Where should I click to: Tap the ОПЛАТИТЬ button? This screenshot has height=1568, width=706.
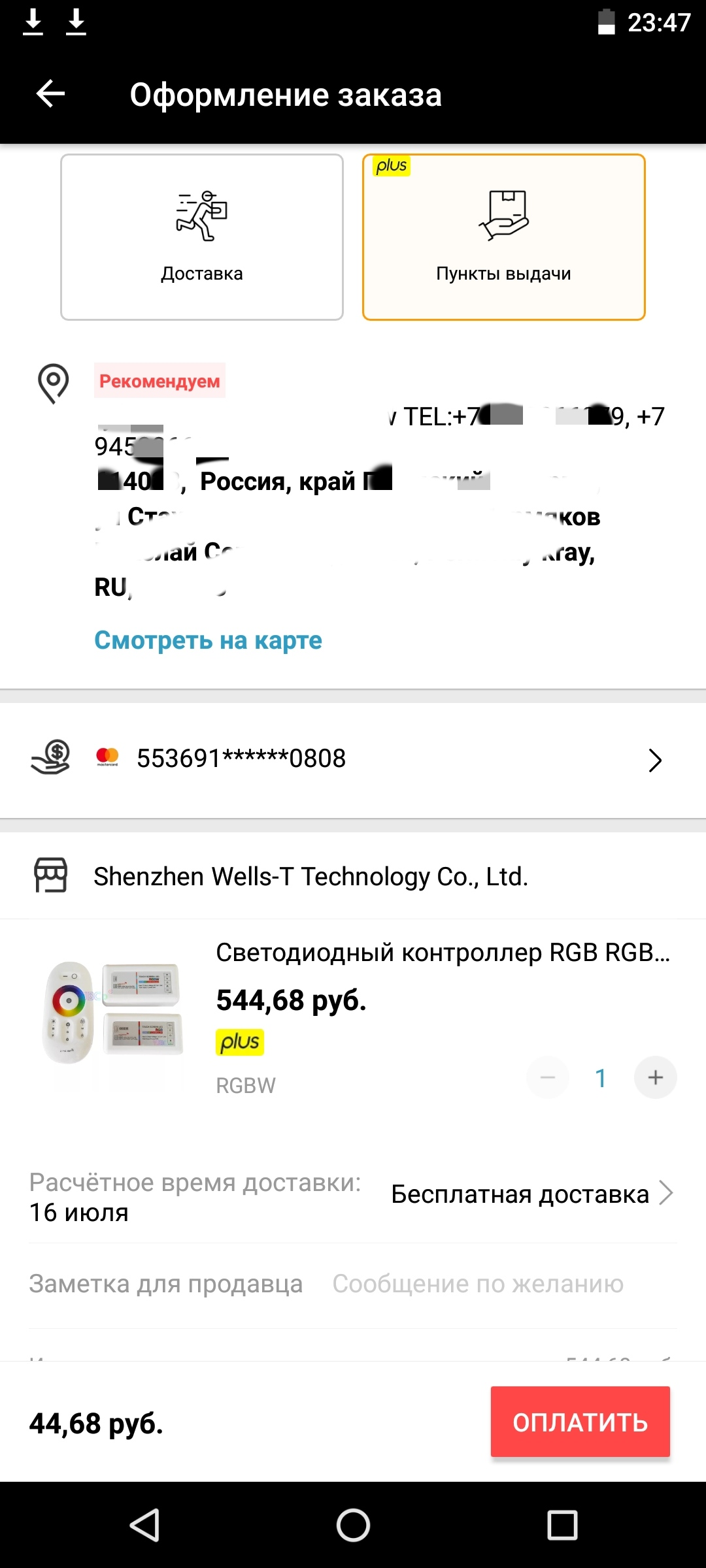(x=580, y=1422)
